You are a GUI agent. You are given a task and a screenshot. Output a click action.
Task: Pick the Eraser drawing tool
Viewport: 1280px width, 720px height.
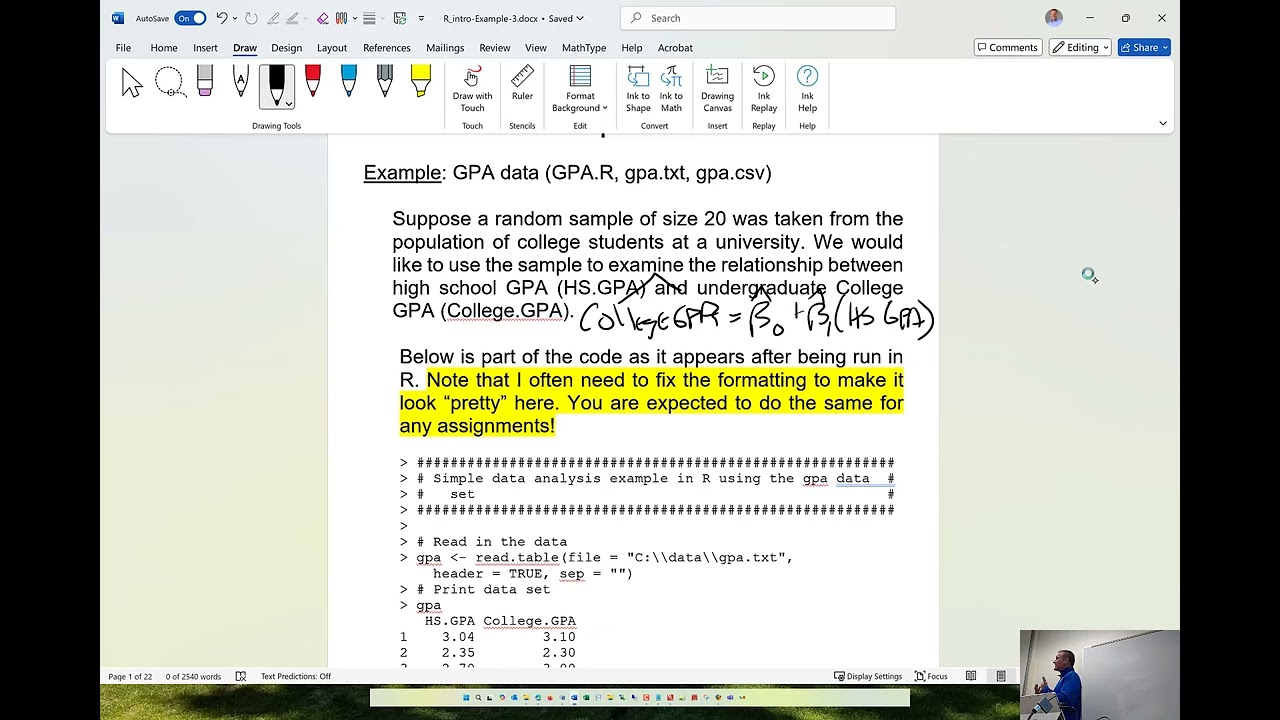tap(205, 82)
